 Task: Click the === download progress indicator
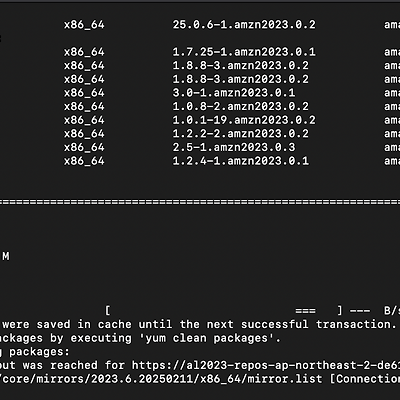point(305,311)
